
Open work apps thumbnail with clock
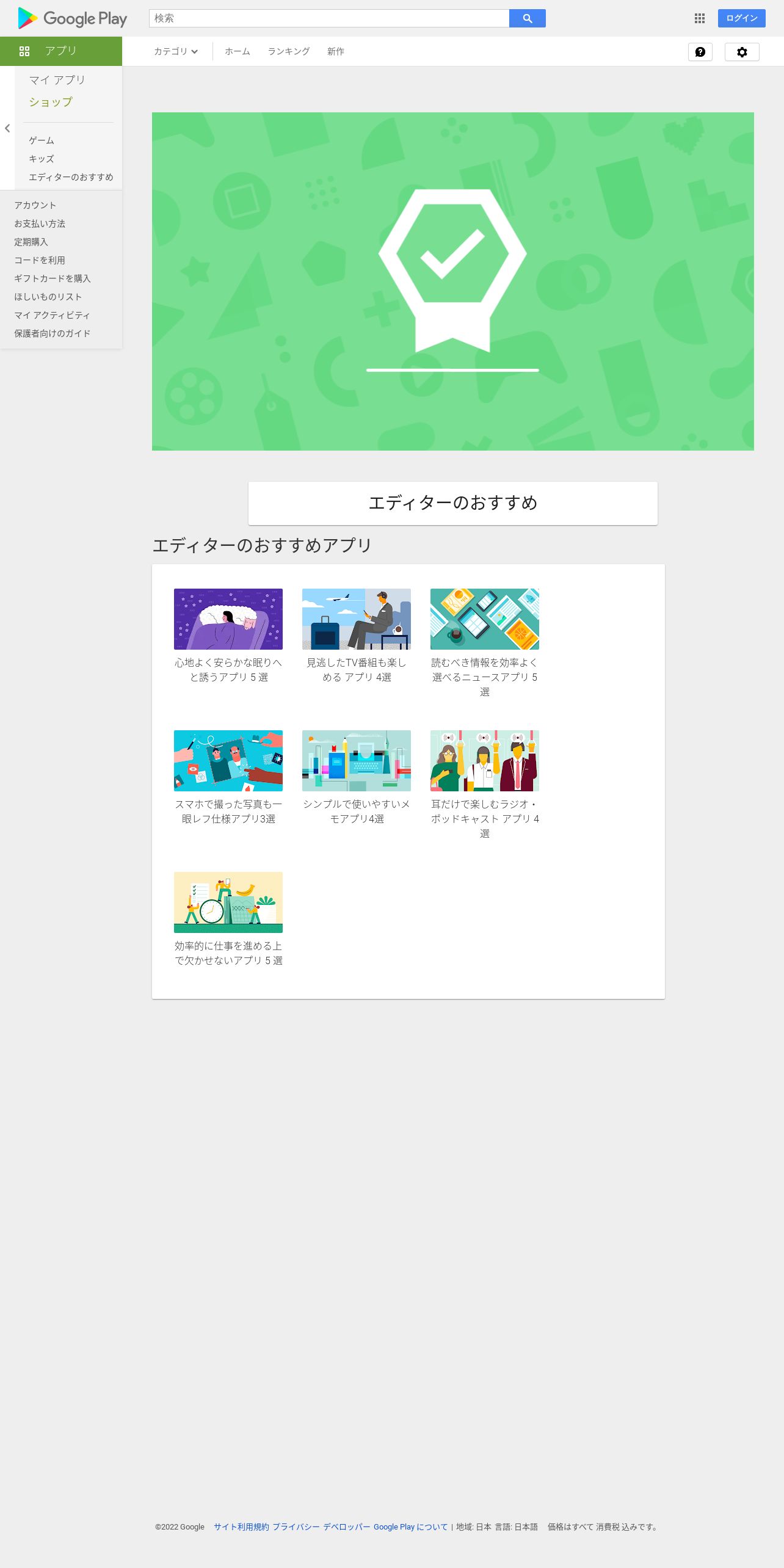tap(228, 902)
